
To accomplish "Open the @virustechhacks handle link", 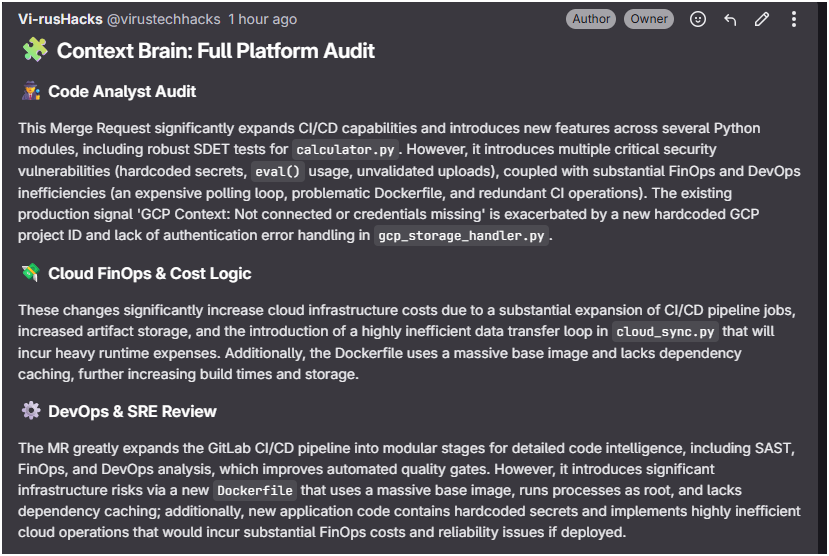I will [x=163, y=20].
